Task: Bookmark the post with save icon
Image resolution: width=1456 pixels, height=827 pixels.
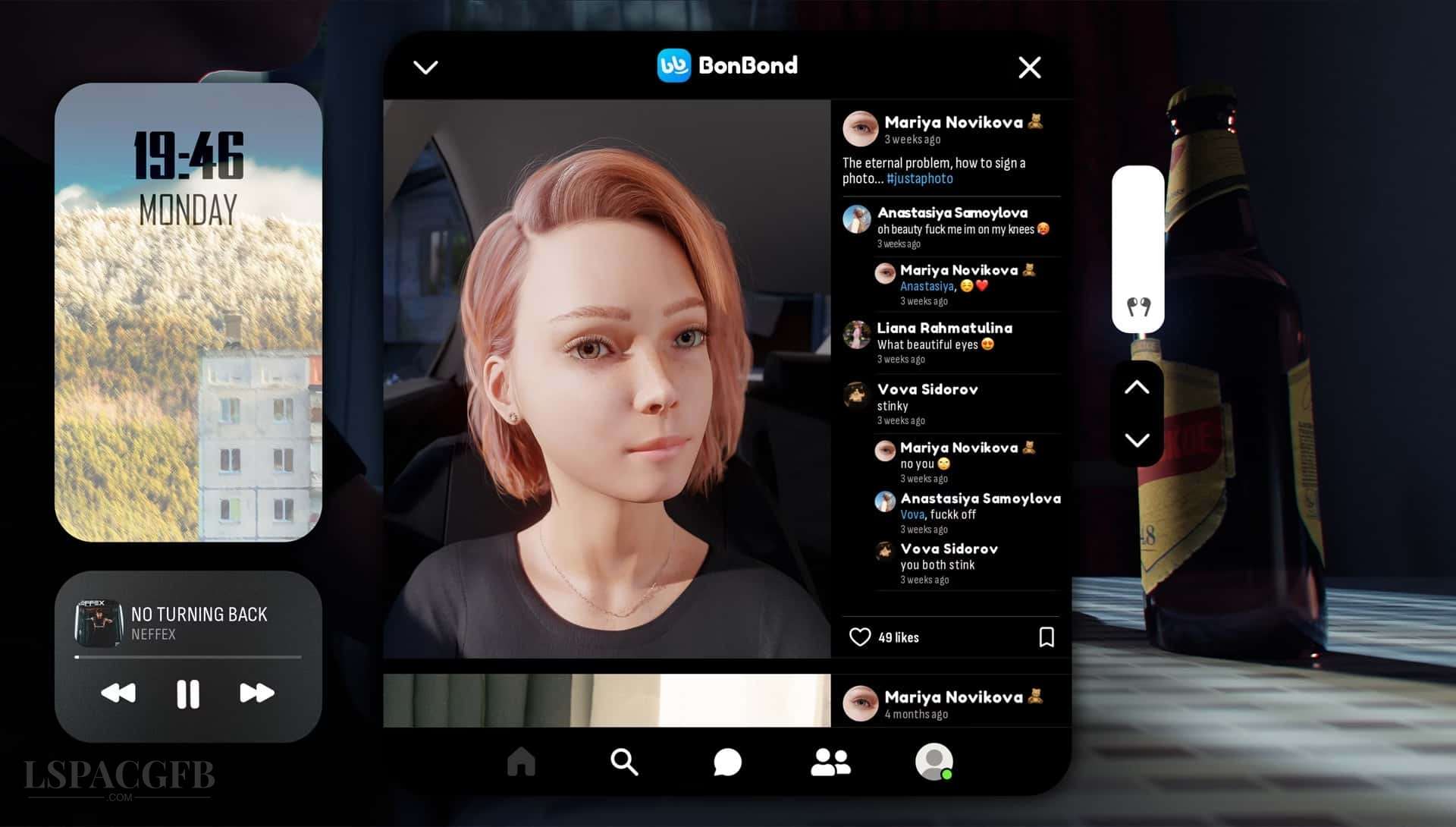Action: coord(1046,637)
